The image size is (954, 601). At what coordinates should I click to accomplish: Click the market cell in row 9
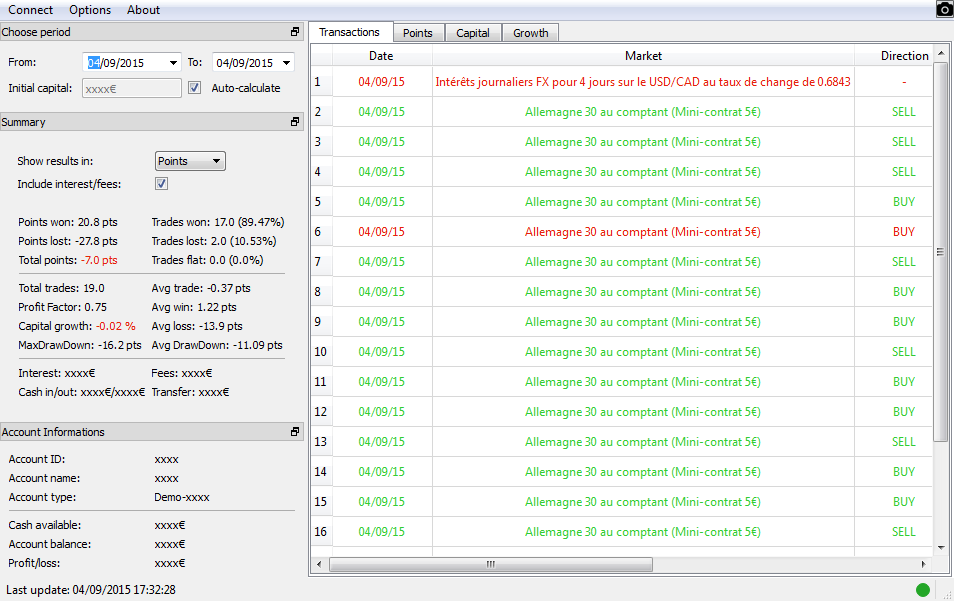coord(643,322)
